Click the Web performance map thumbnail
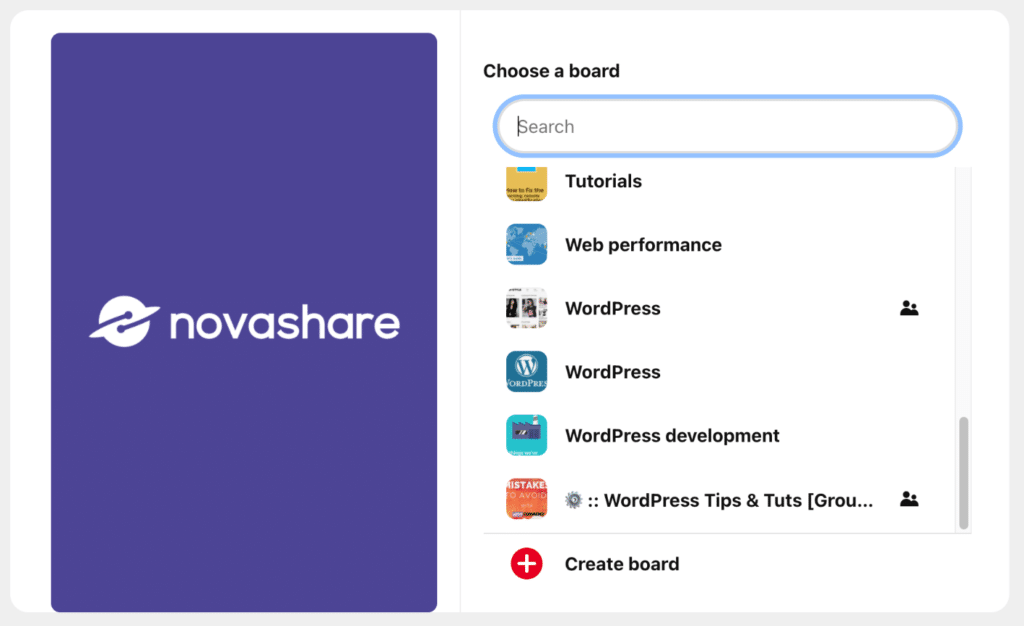The image size is (1024, 626). (x=526, y=245)
